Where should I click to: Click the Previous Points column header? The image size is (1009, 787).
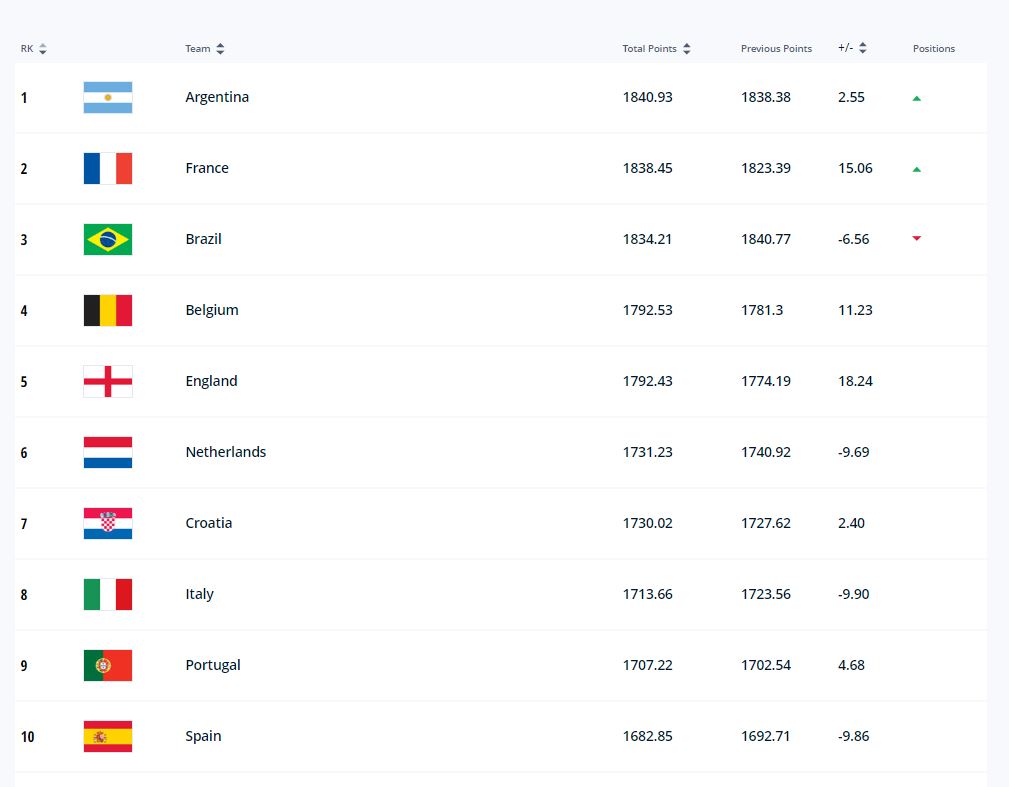tap(776, 49)
